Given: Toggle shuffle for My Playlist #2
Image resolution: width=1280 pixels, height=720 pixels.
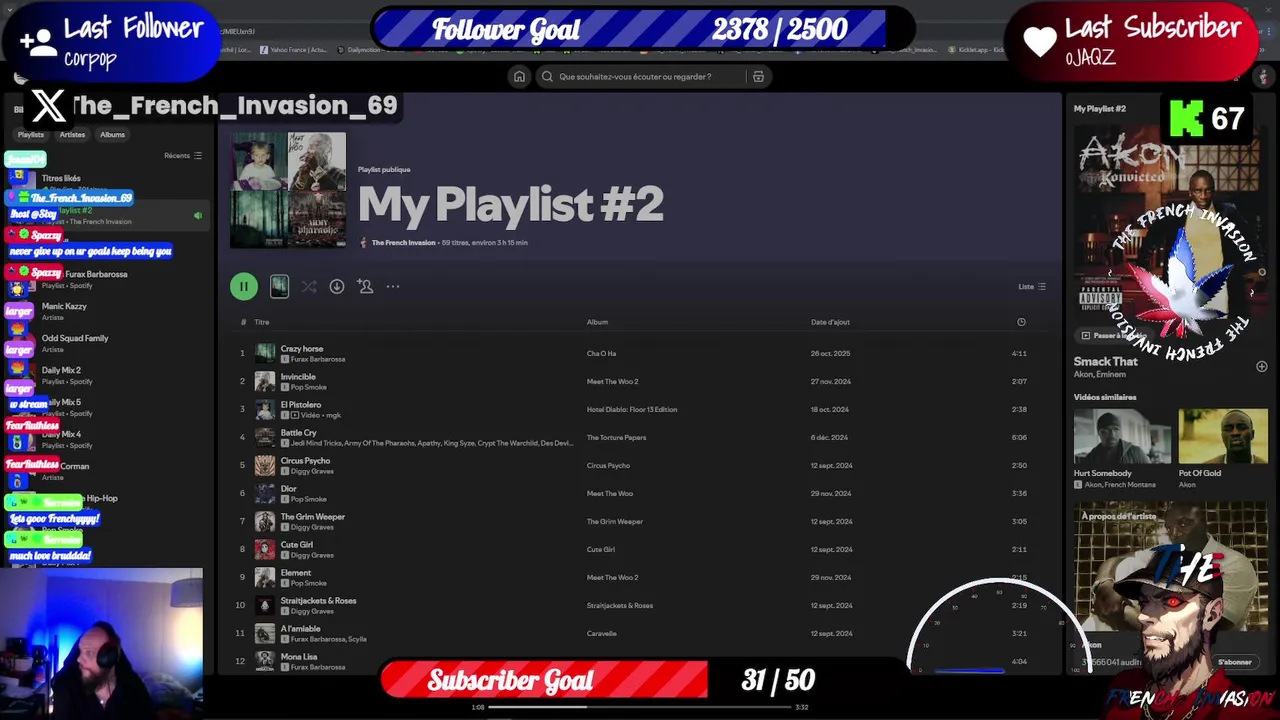Looking at the screenshot, I should (309, 286).
